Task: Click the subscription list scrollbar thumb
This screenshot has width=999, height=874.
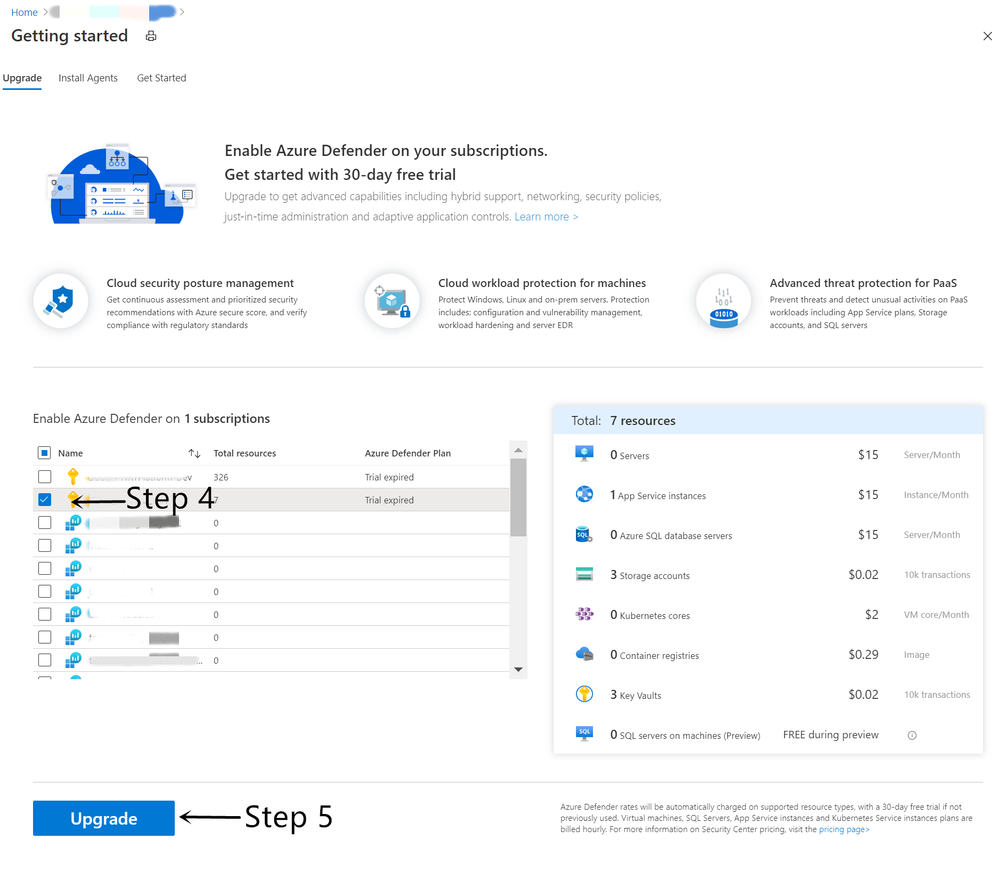Action: [519, 497]
